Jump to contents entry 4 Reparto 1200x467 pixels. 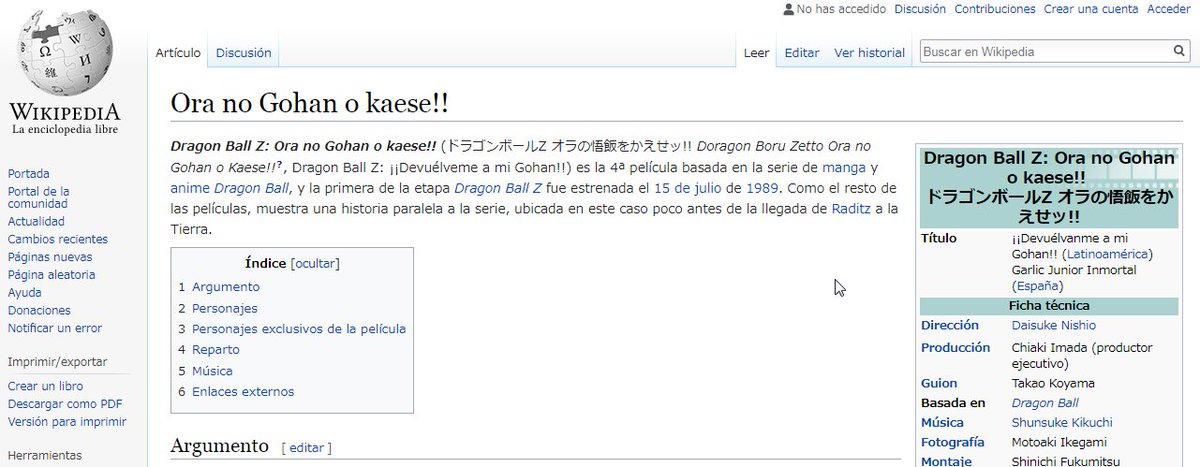click(x=209, y=350)
